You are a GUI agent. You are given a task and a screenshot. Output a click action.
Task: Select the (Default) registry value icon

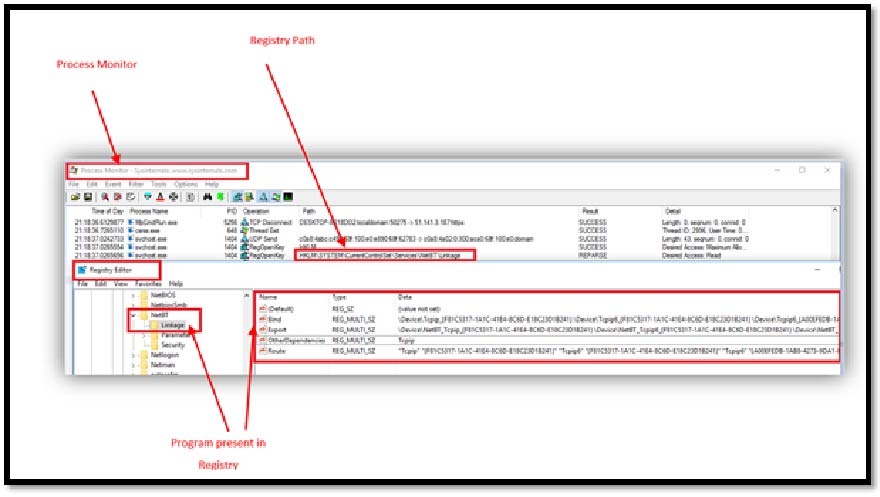[263, 309]
